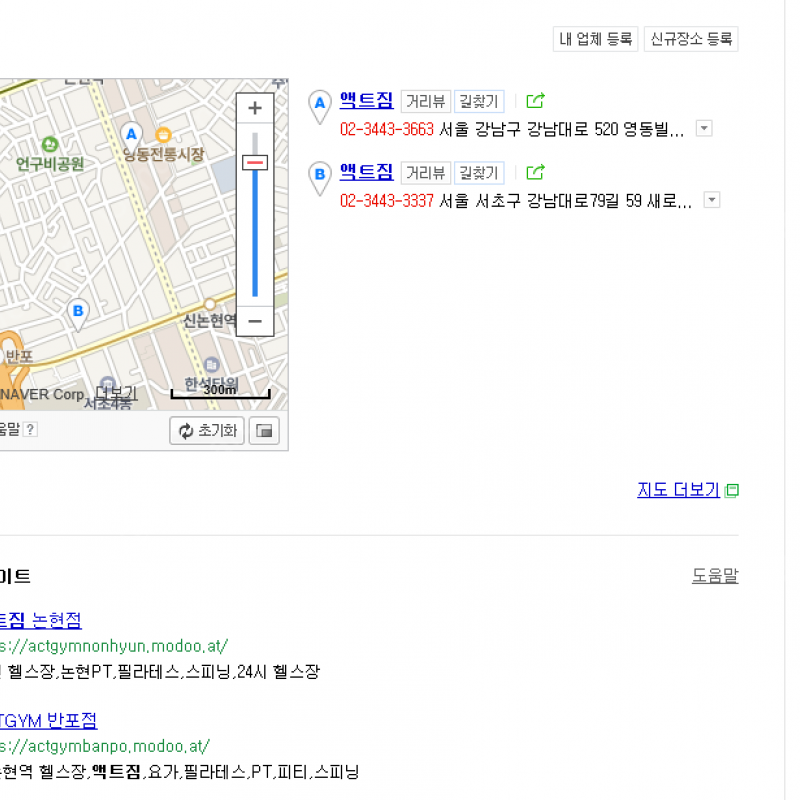Zoom in the map with plus button
800x800 pixels.
(x=255, y=108)
